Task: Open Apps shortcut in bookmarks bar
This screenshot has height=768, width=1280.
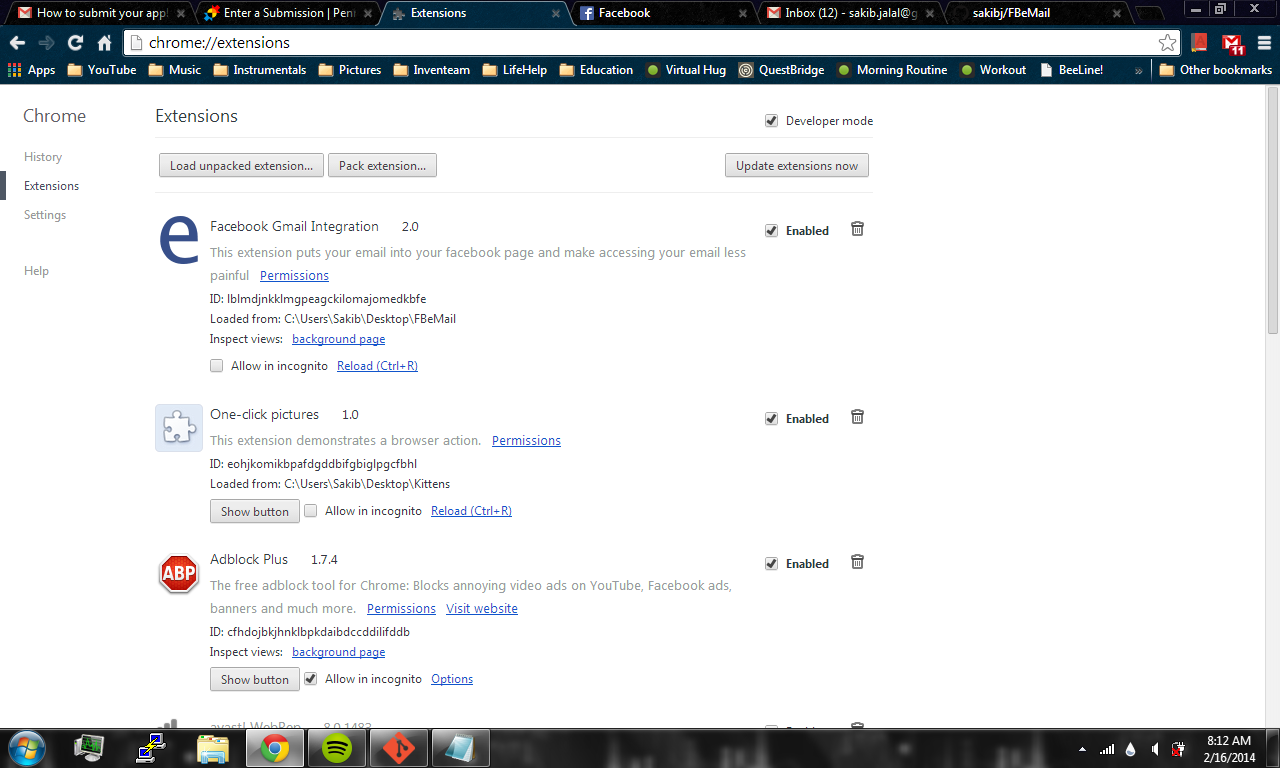Action: pyautogui.click(x=31, y=70)
